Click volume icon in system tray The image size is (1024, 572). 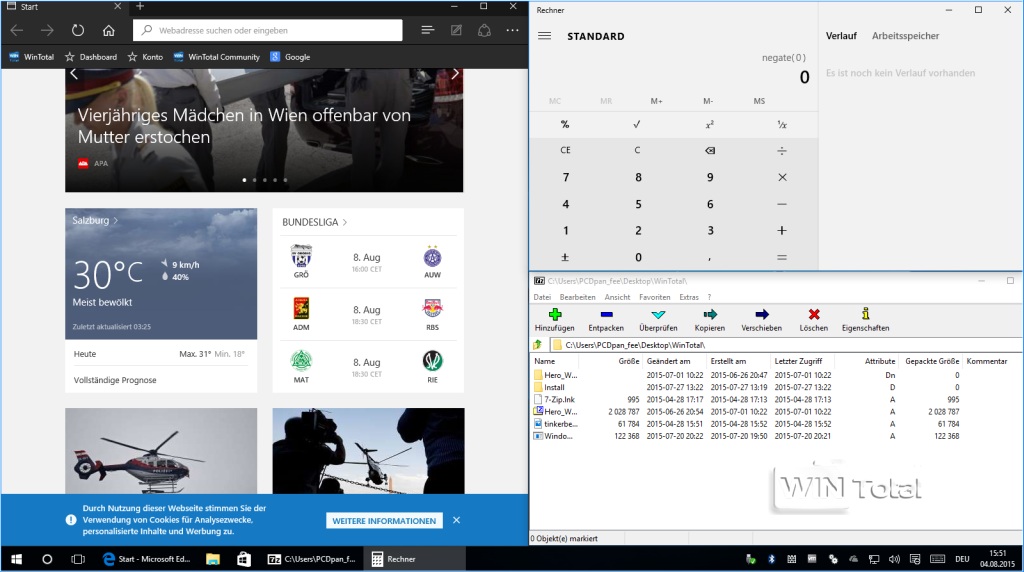[894, 559]
